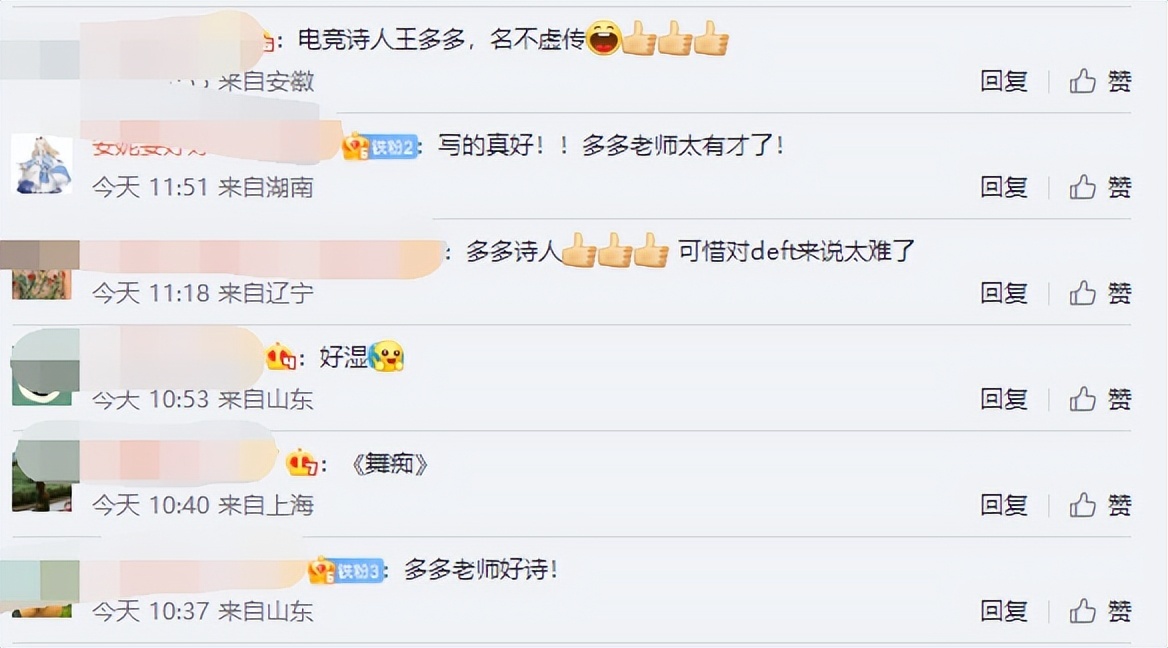Reply (回复) to the comment mentioning deft

1004,293
